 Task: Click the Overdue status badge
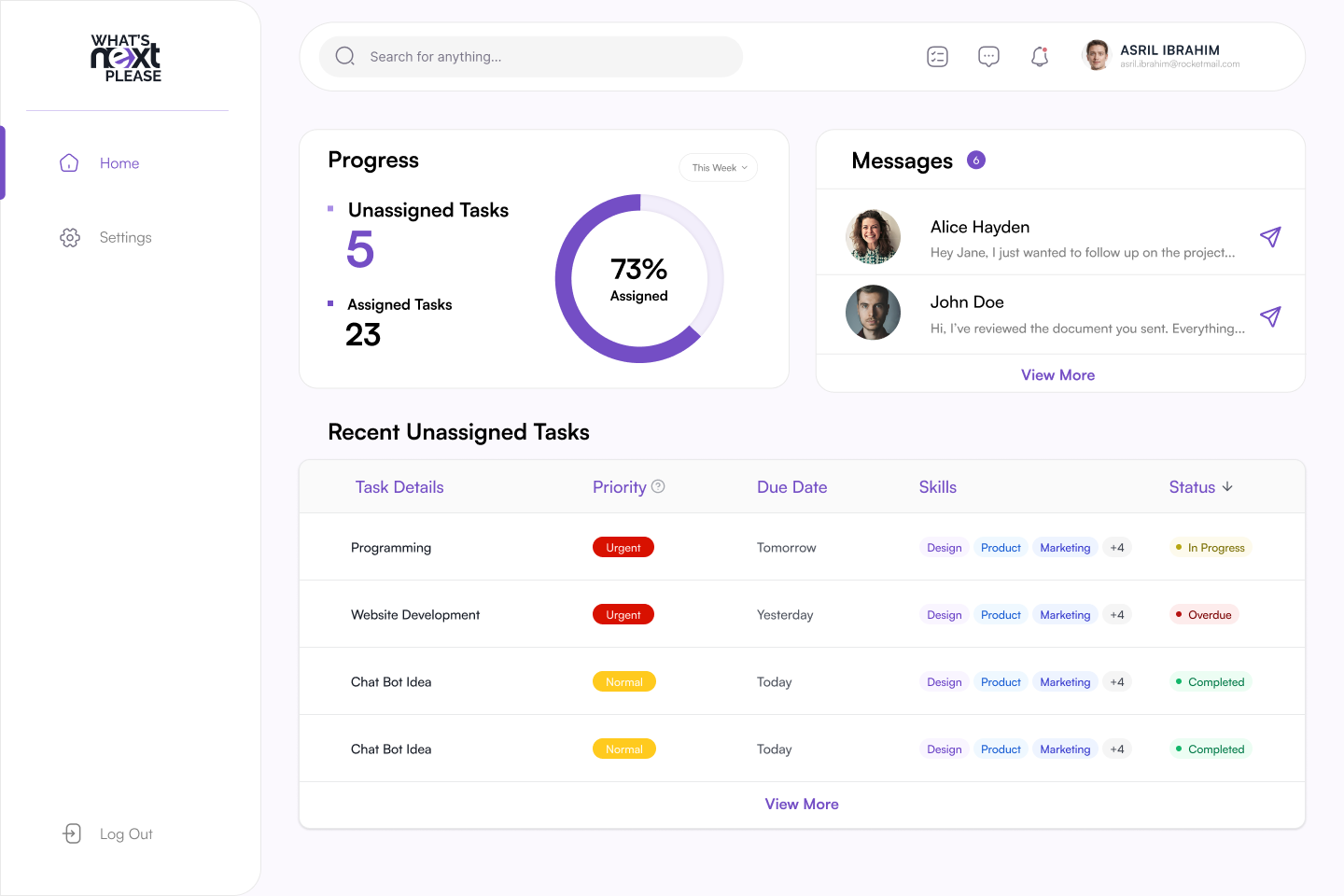point(1204,615)
